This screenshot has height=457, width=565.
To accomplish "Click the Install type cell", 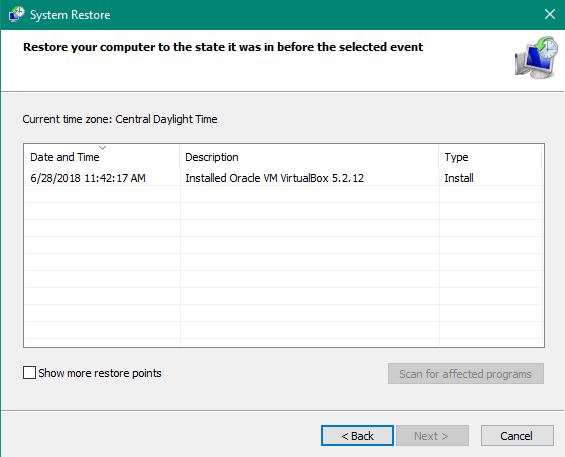I will pos(459,178).
